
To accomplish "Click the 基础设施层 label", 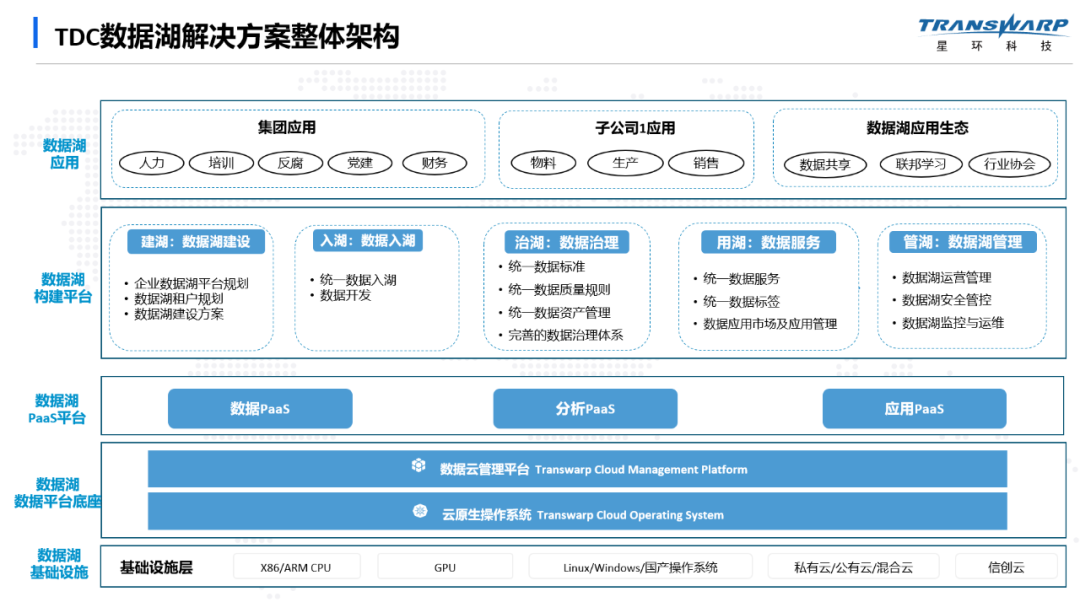I will coord(156,568).
